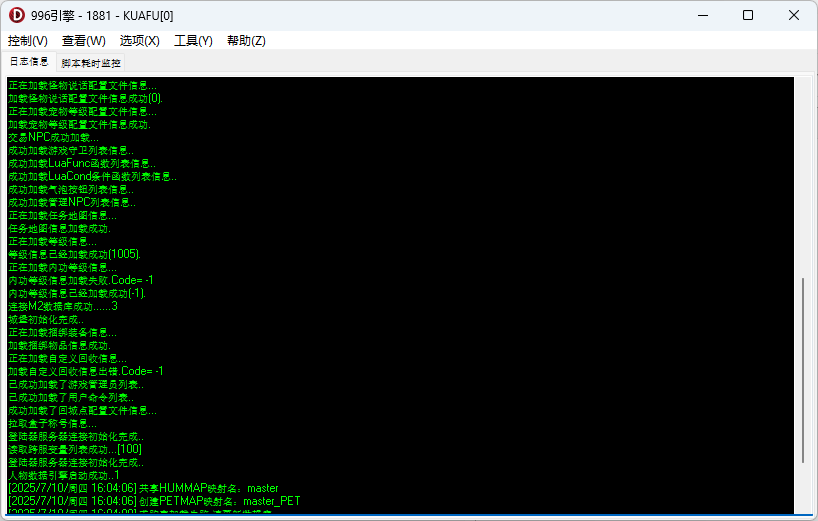Click log line 加载自定义回收信息出错.Code= -1

coord(86,371)
